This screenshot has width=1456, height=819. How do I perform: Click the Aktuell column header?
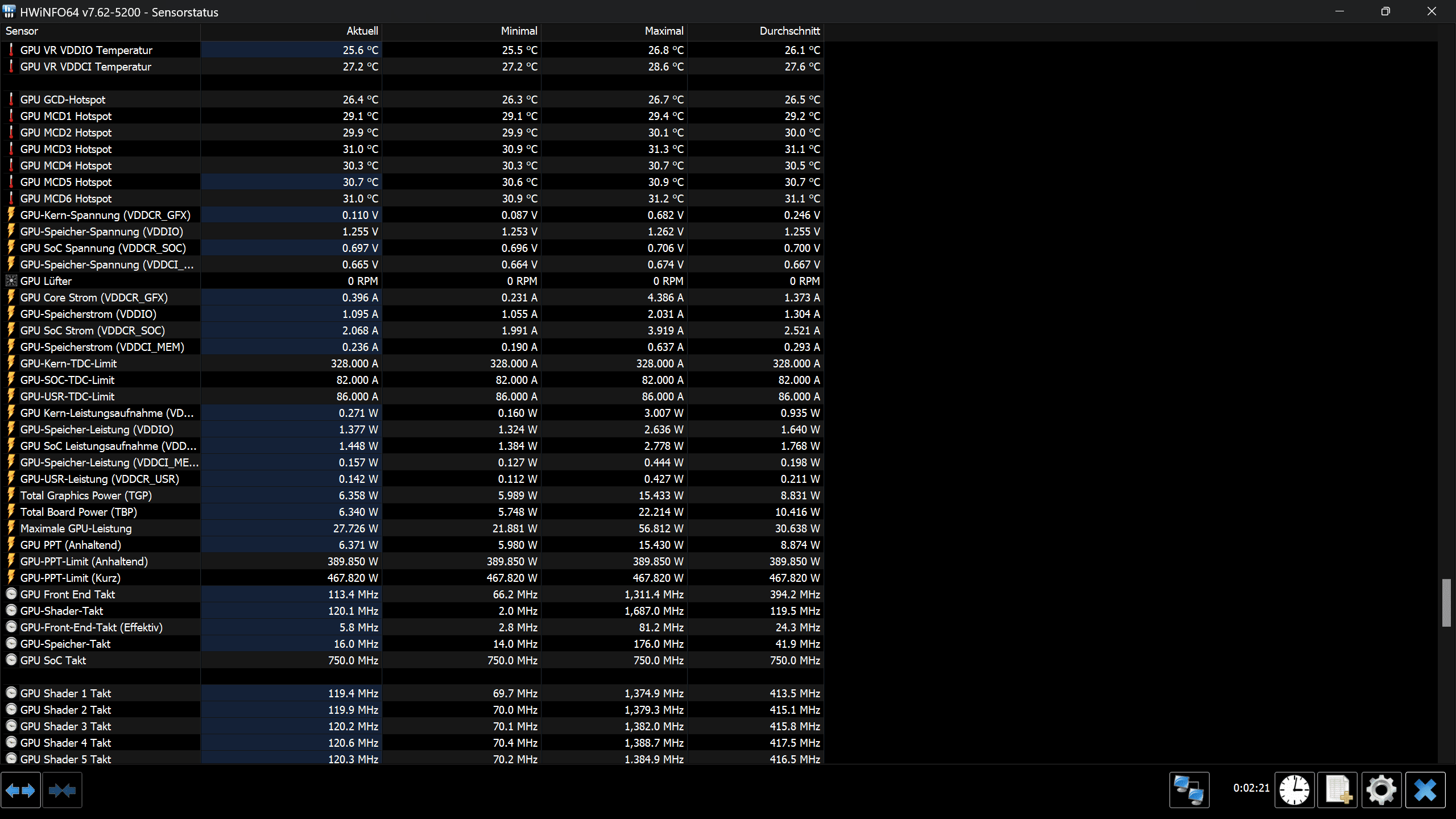coord(362,31)
